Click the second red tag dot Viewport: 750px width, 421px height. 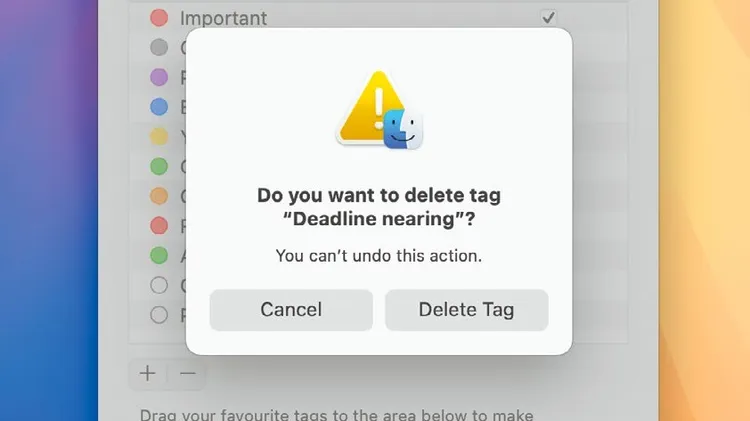pos(159,225)
